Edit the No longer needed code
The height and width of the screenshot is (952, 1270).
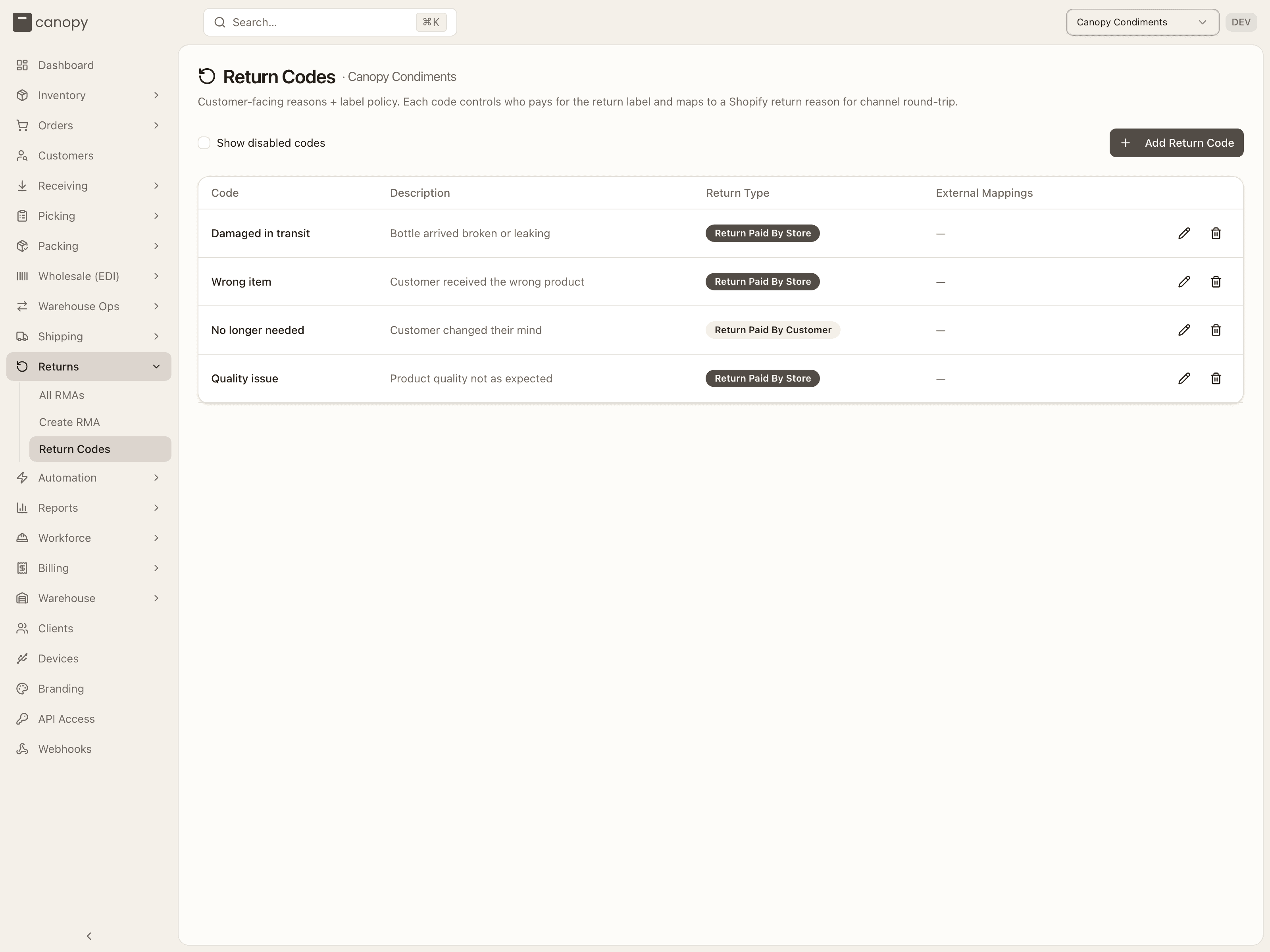pyautogui.click(x=1184, y=330)
